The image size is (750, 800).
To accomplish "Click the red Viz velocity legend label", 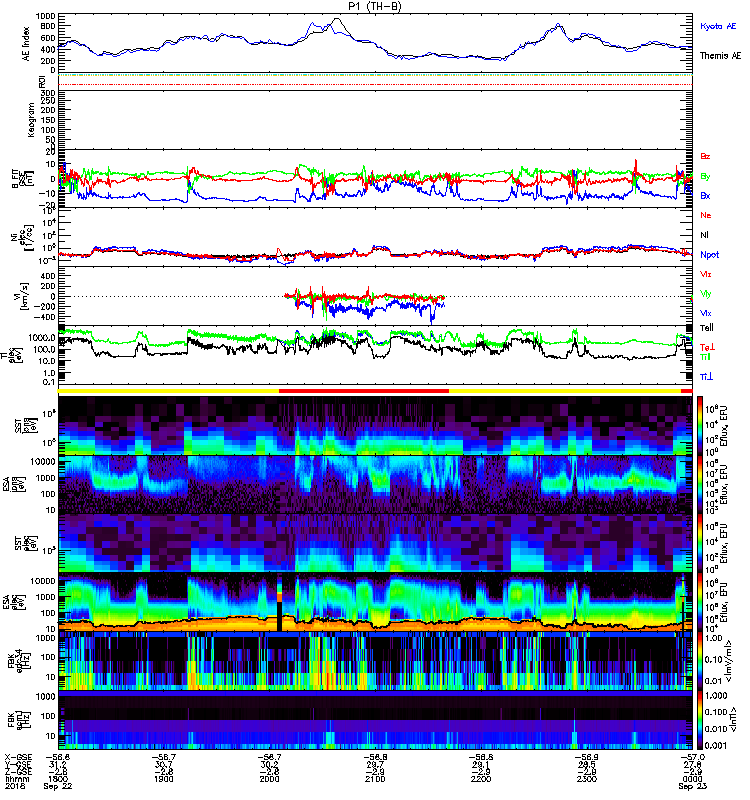I will 705,274.
